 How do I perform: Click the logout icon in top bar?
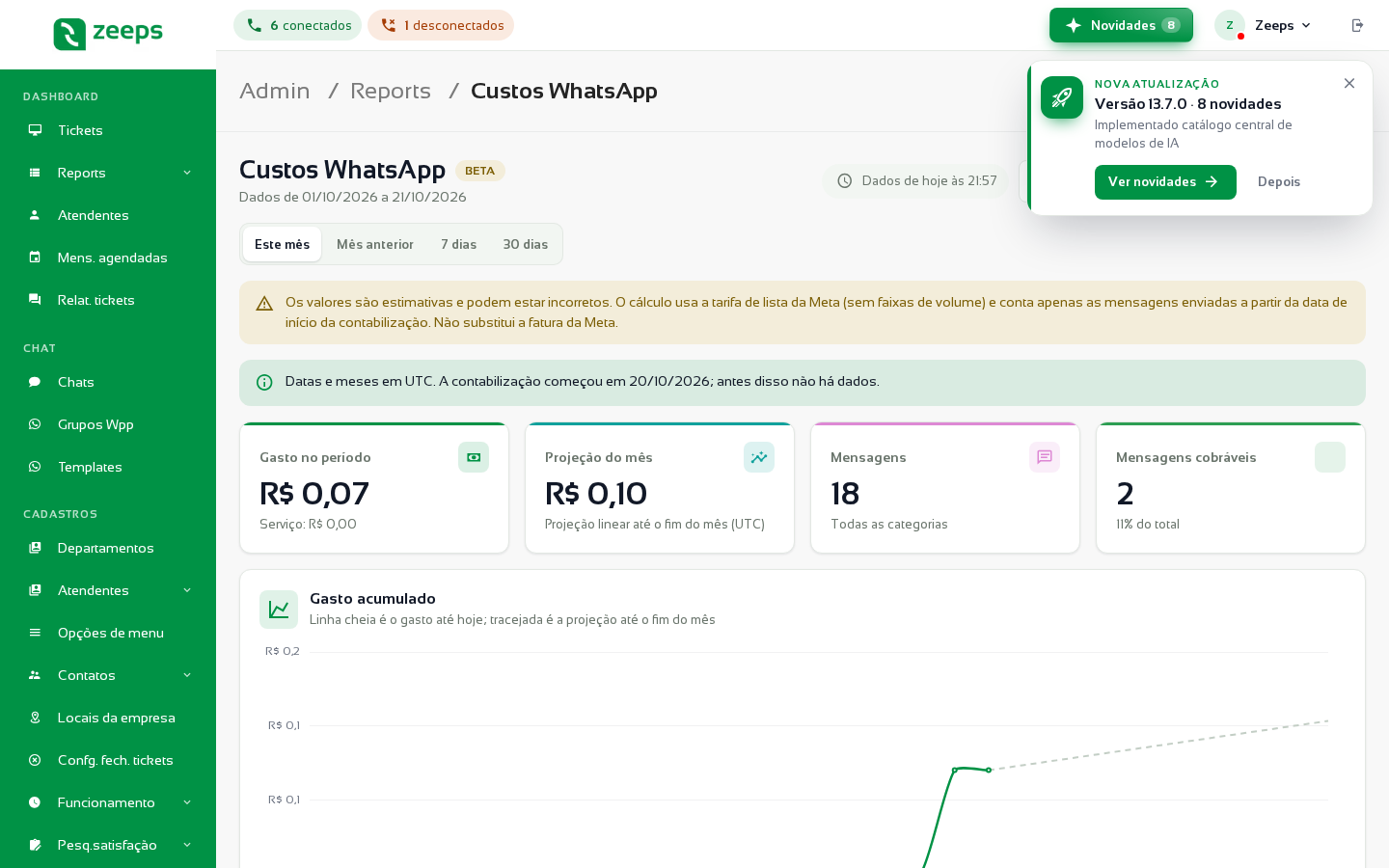tap(1357, 25)
